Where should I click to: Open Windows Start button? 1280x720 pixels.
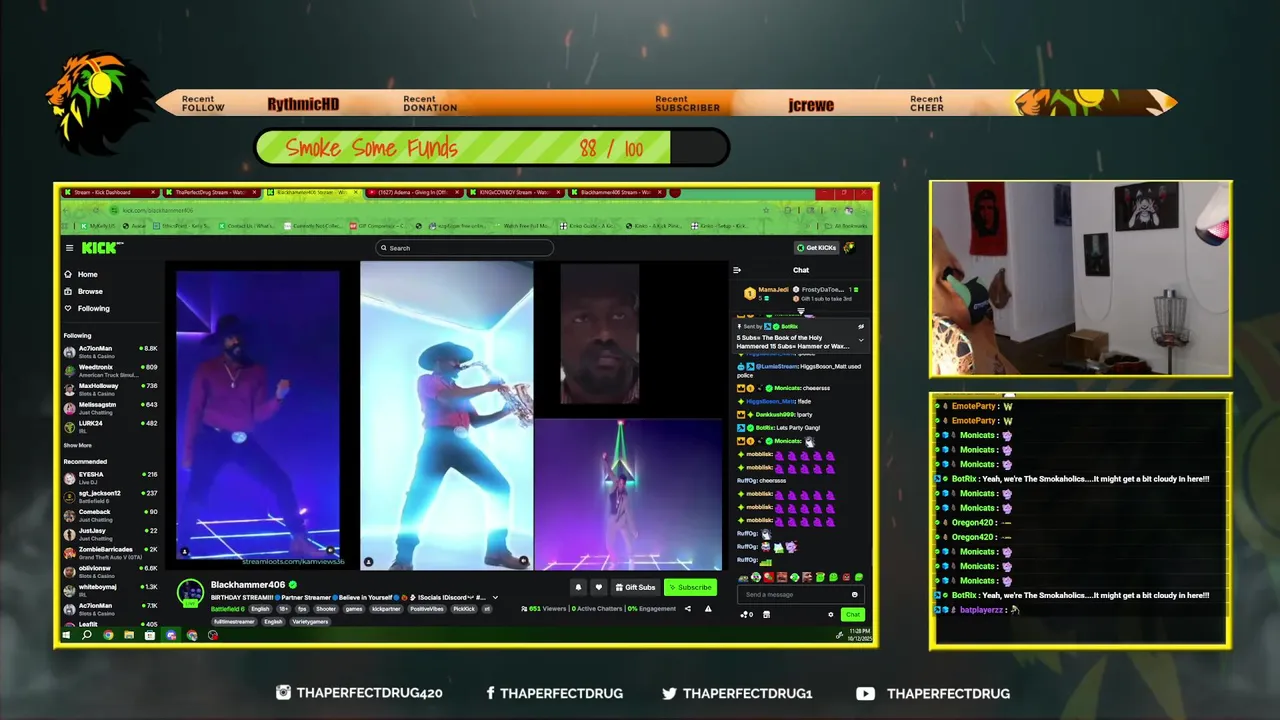(x=66, y=635)
